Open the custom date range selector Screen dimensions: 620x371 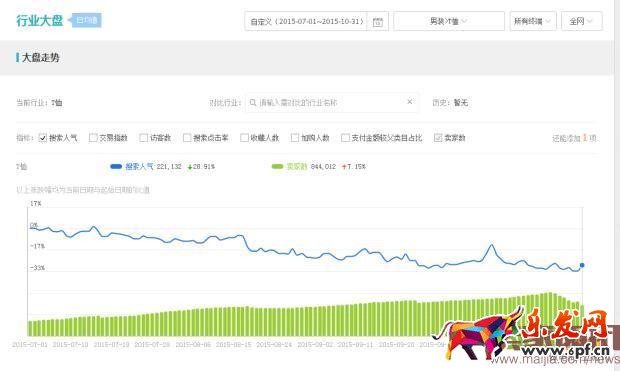316,21
